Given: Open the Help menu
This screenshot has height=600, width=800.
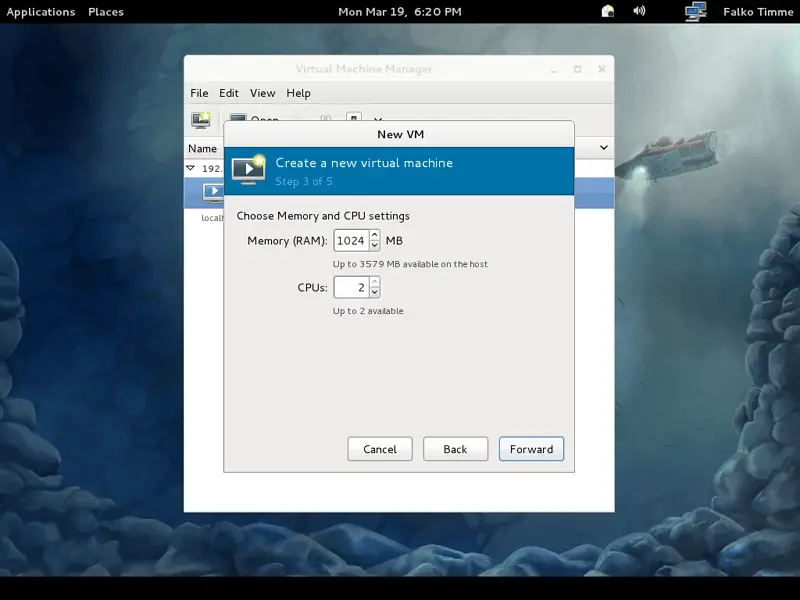Looking at the screenshot, I should (298, 93).
